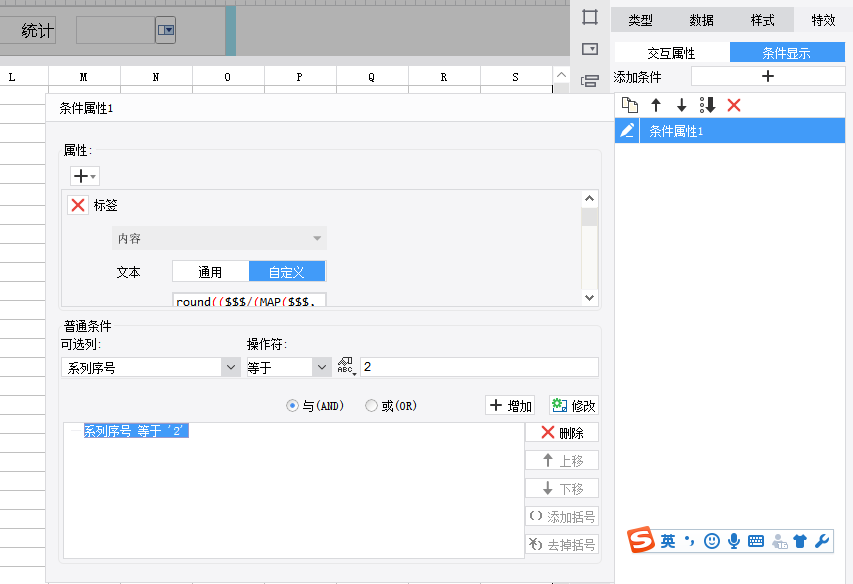Move condition up with the arrow icon
Image resolution: width=853 pixels, height=584 pixels.
pos(656,105)
